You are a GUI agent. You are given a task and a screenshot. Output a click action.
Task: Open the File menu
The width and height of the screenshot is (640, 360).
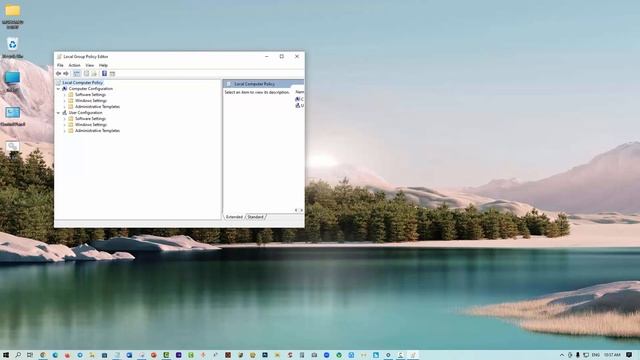coord(60,65)
